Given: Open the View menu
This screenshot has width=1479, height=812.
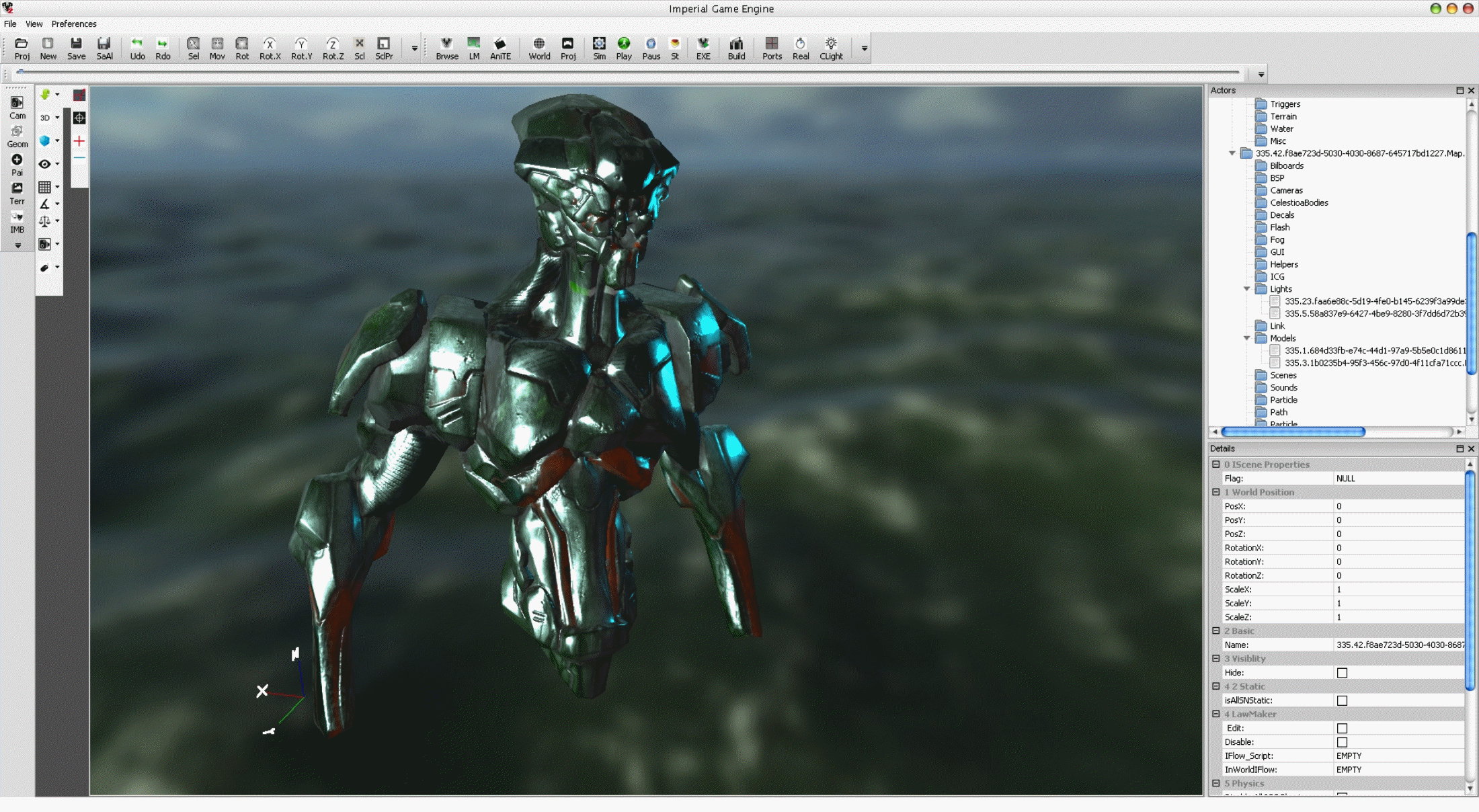Looking at the screenshot, I should pyautogui.click(x=34, y=24).
